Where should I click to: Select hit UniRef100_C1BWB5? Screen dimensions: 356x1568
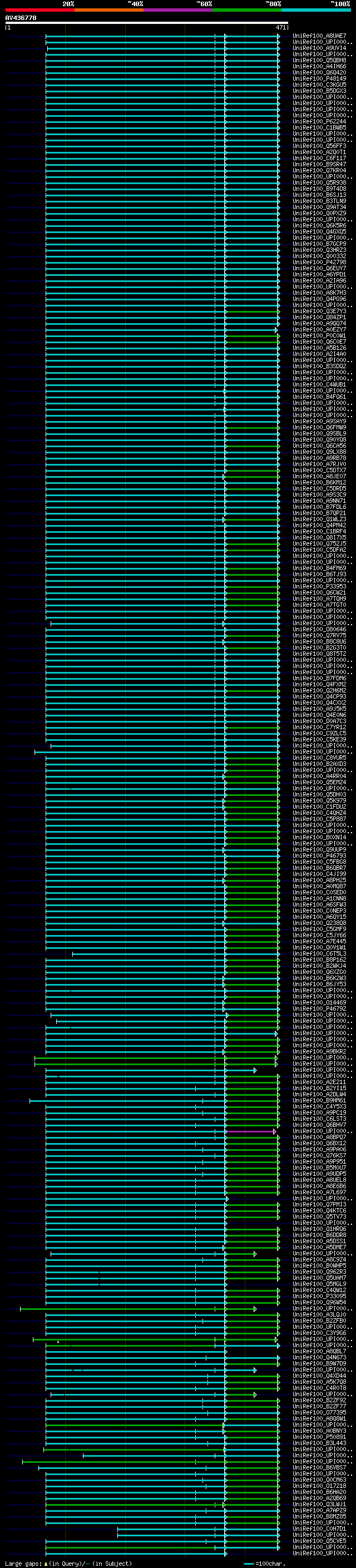319,128
